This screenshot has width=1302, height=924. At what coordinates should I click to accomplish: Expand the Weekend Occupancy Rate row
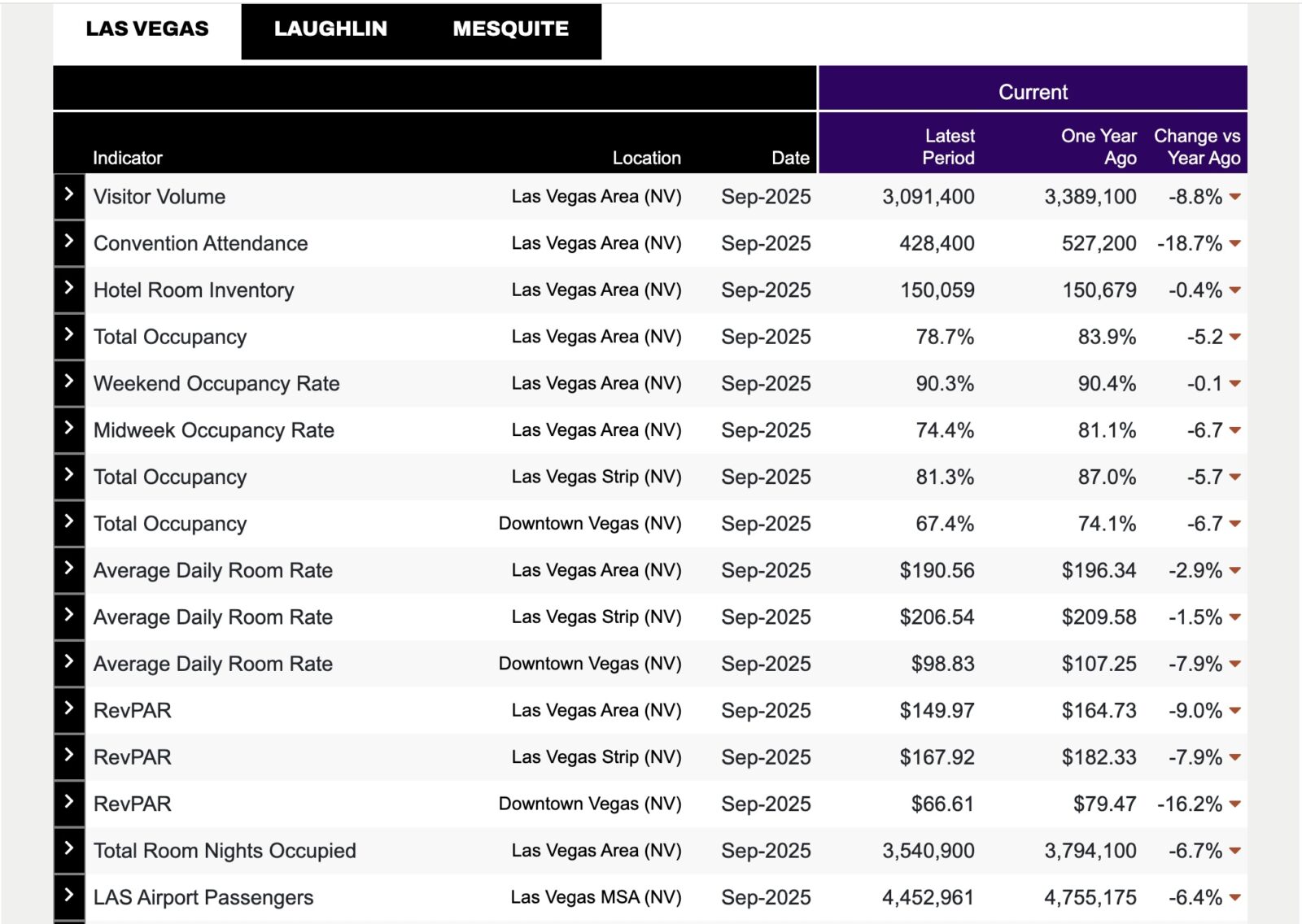pos(69,381)
